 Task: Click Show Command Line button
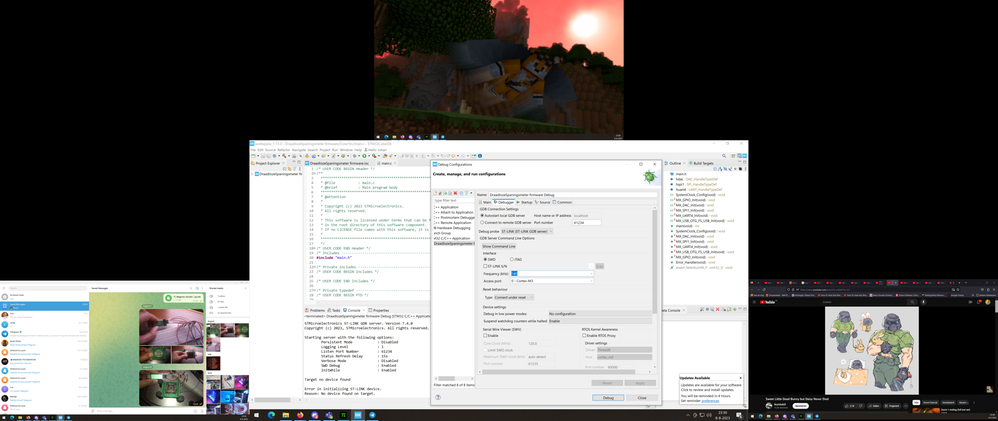coord(499,246)
